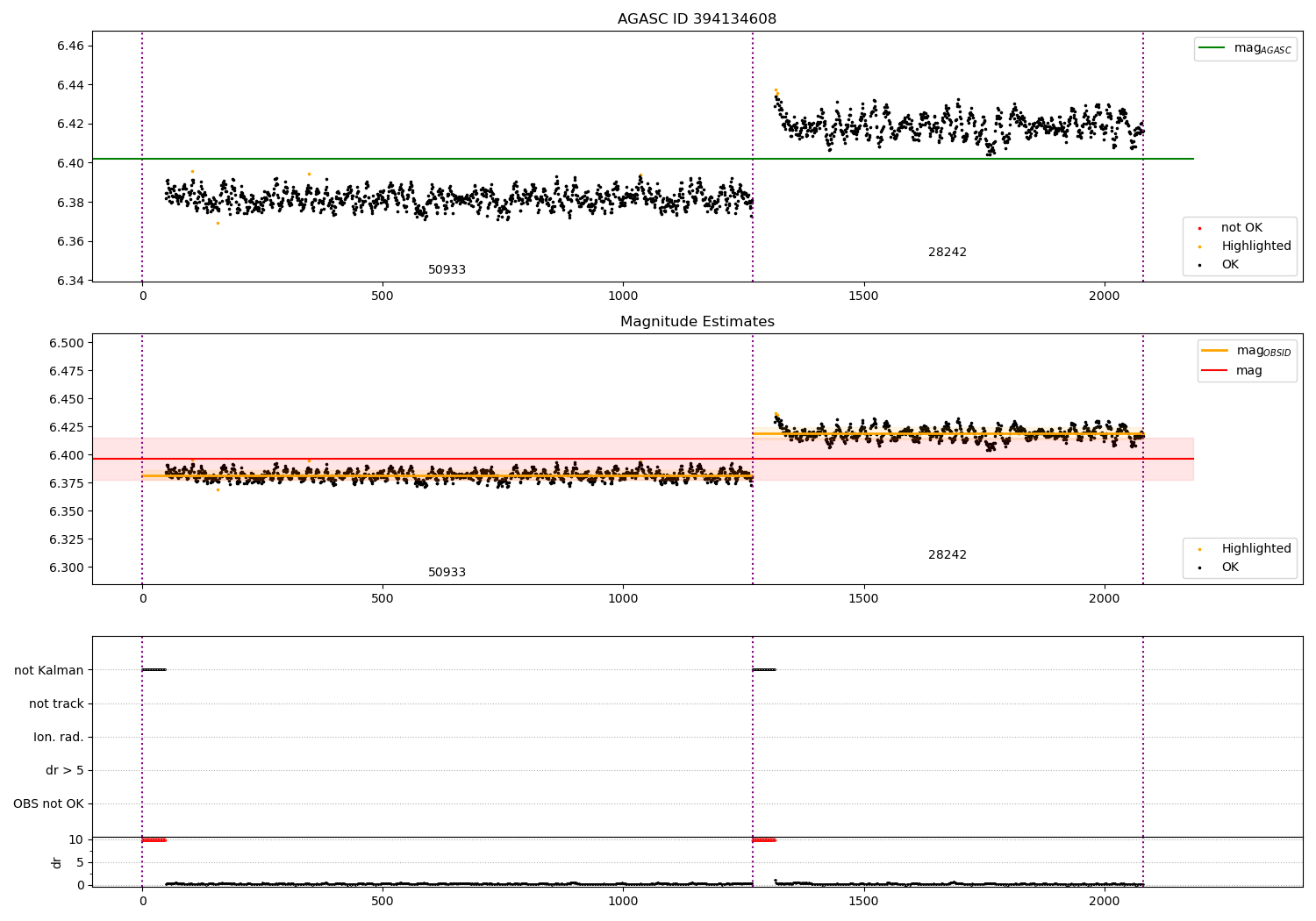This screenshot has width=1316, height=921.
Task: Click the y-axis tick "6.44"
Action: tap(71, 85)
